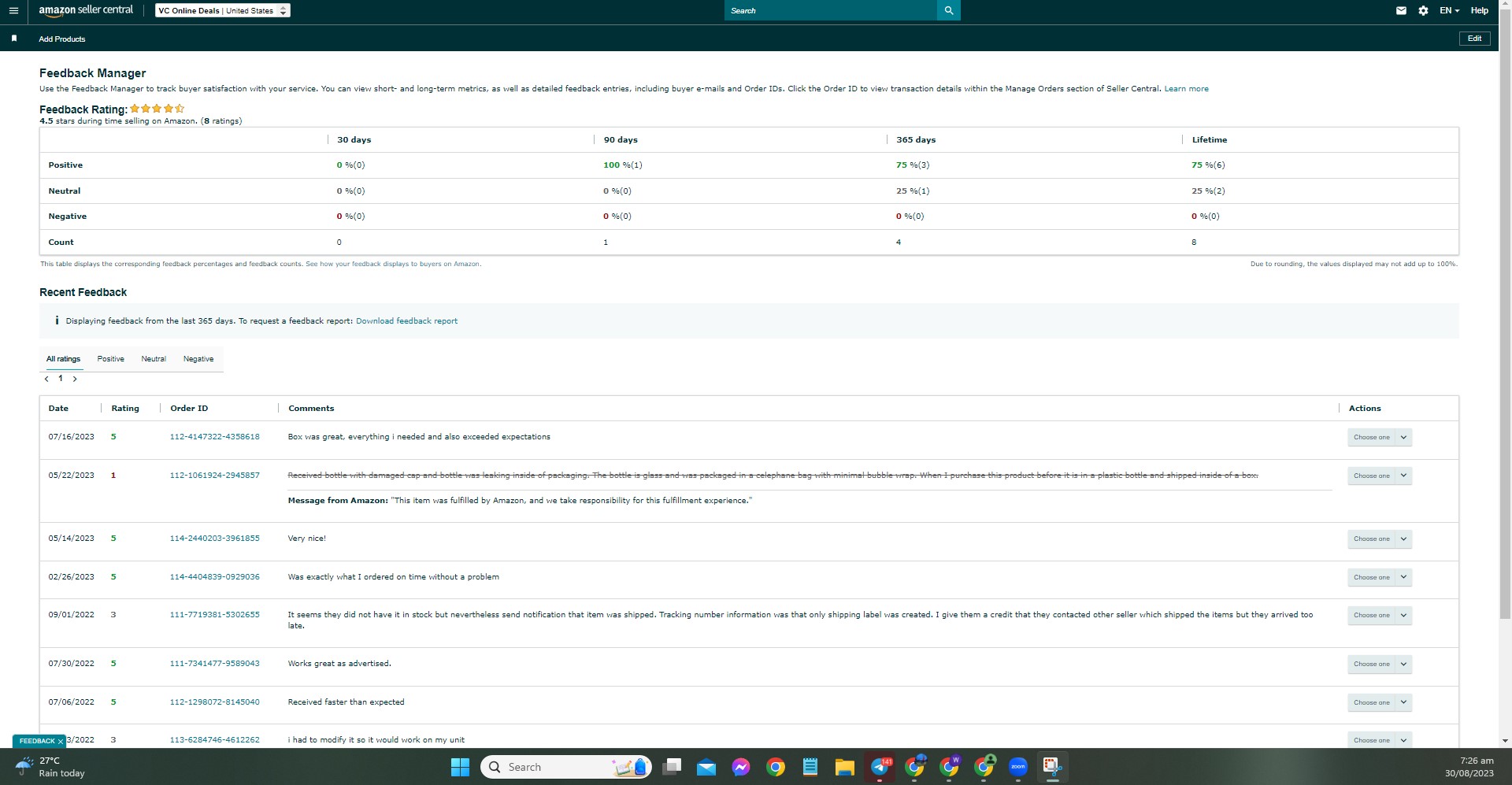This screenshot has height=785, width=1512.
Task: Switch to the Positive tab
Action: (x=110, y=359)
